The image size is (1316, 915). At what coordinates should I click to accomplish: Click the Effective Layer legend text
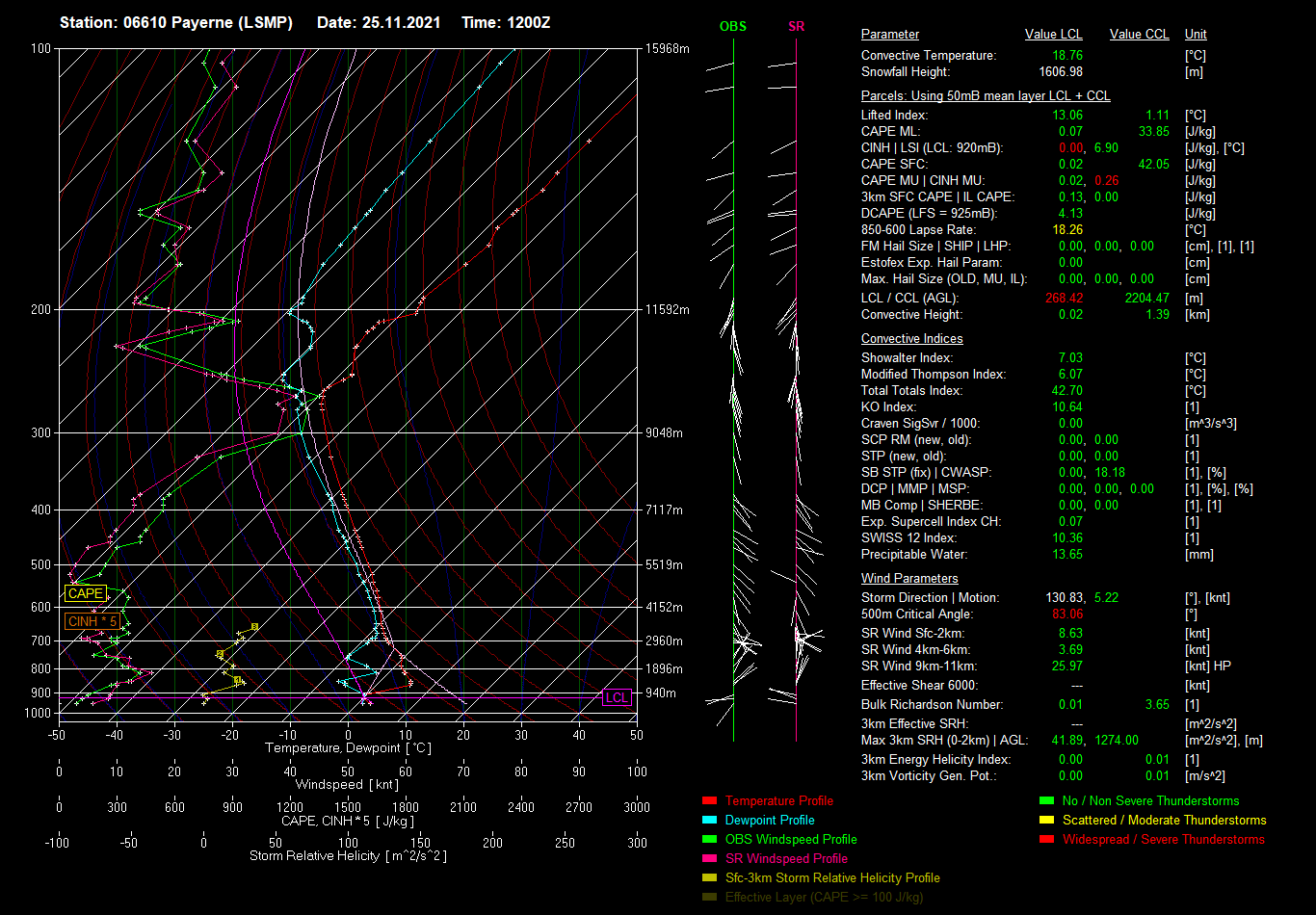(824, 898)
